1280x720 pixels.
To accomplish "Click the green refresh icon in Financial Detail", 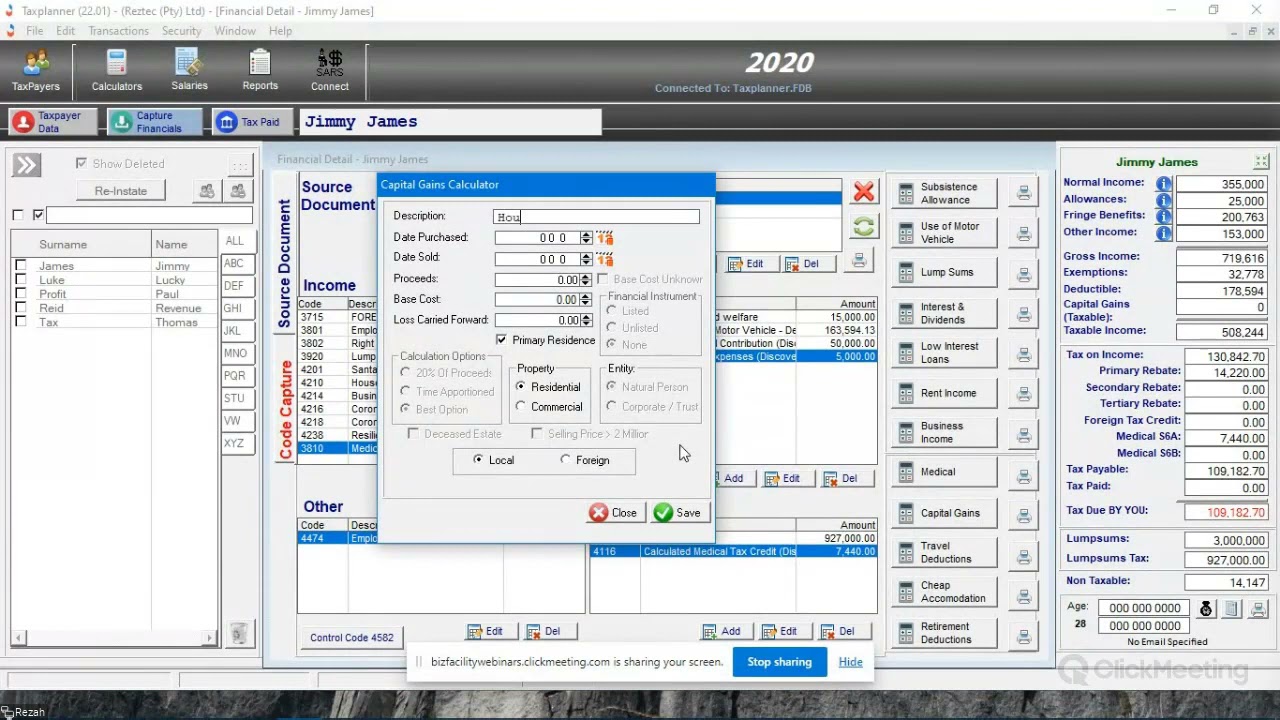I will (x=864, y=227).
